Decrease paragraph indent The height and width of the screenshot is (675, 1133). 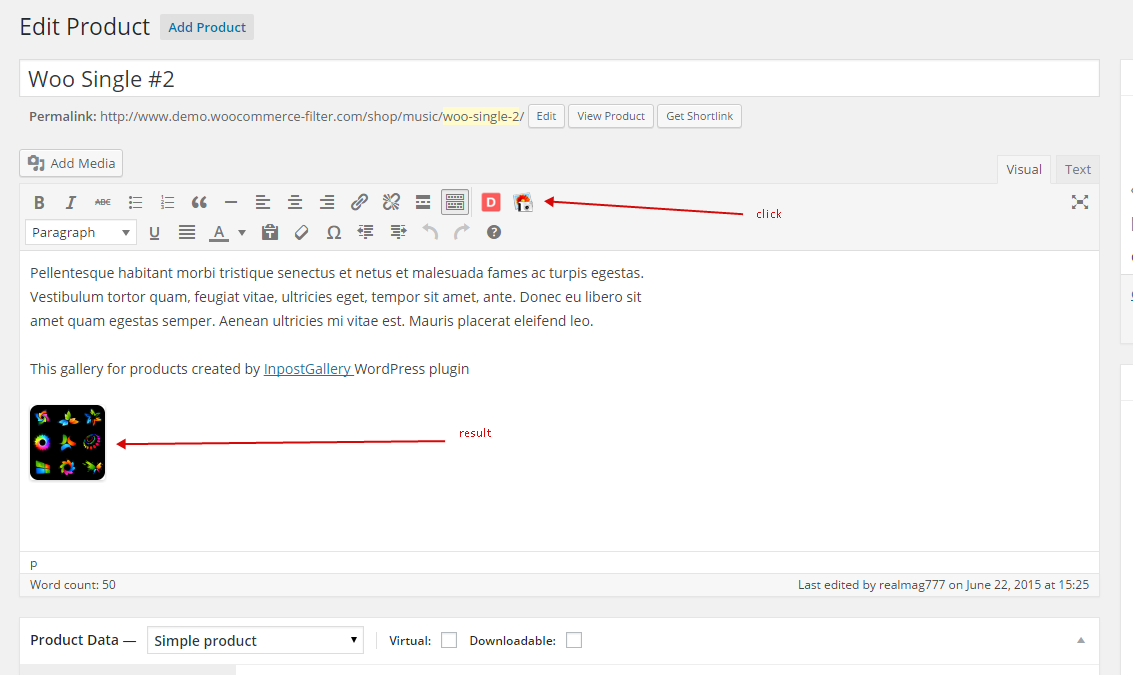tap(366, 233)
